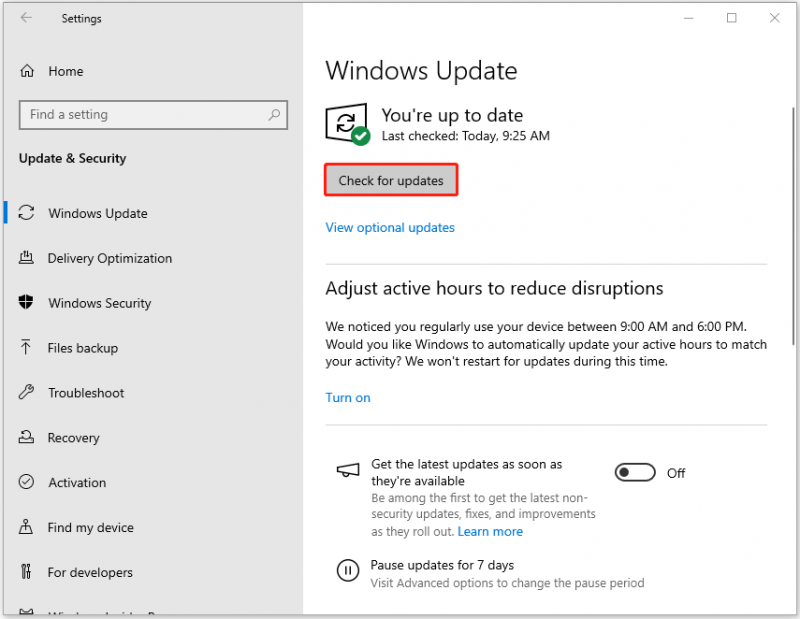The image size is (800, 619).
Task: Click 'Visit Advanced options to change the pause period'
Action: pyautogui.click(x=507, y=583)
